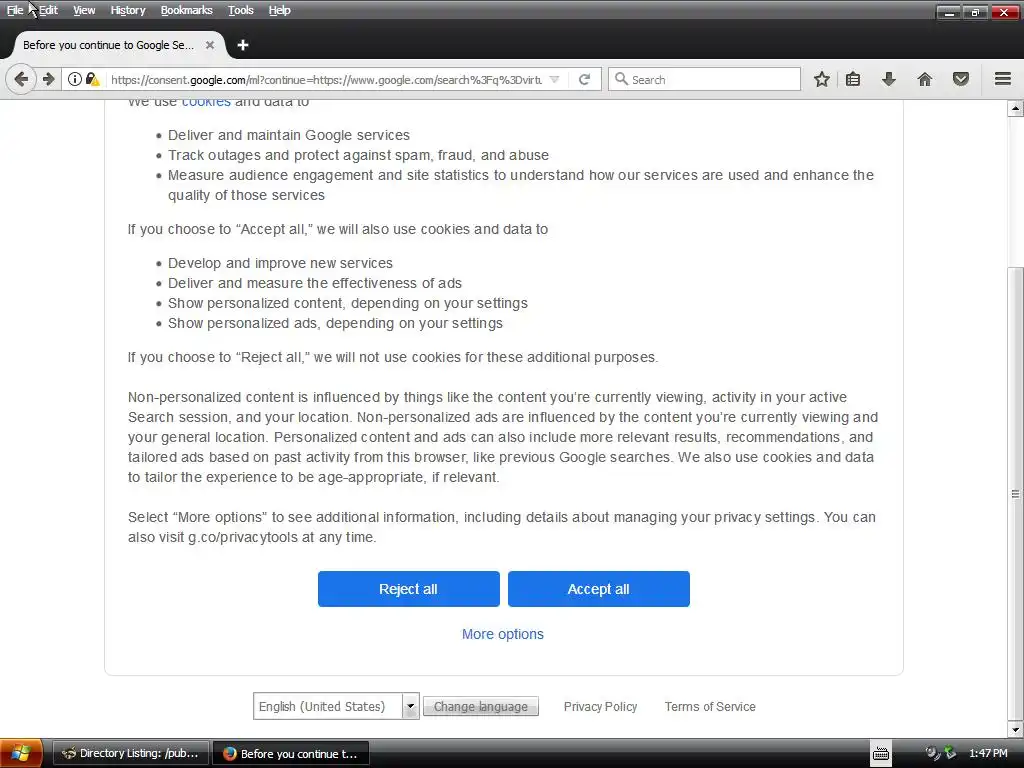Click 'Track outages and protect against spam' line

tap(358, 155)
